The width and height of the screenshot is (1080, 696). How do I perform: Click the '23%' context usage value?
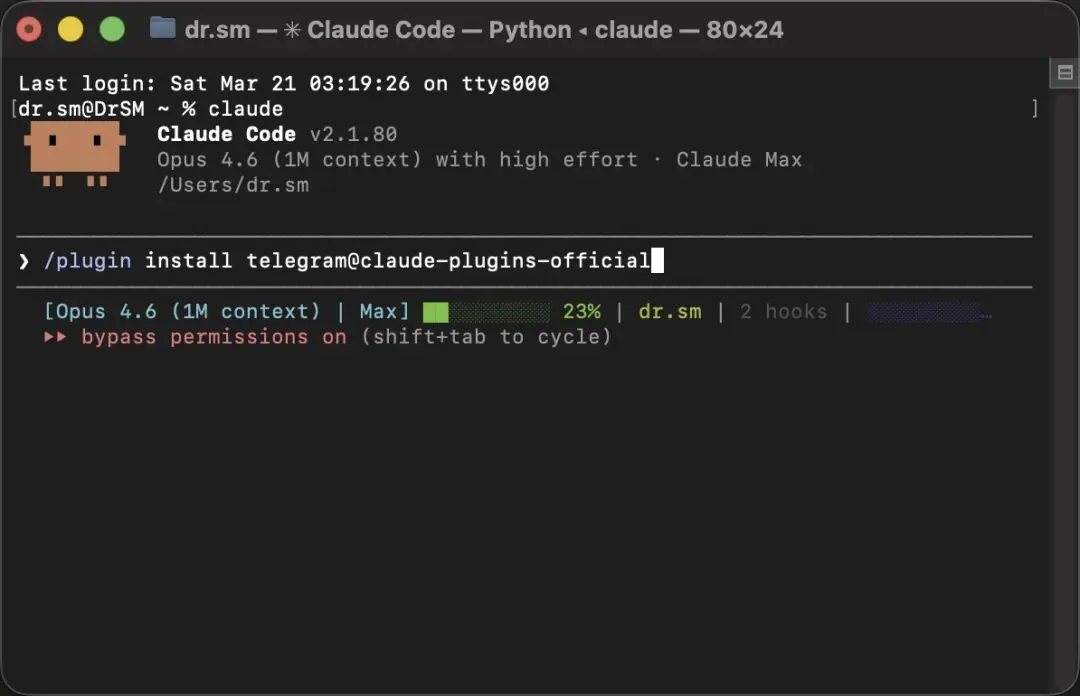(x=581, y=311)
